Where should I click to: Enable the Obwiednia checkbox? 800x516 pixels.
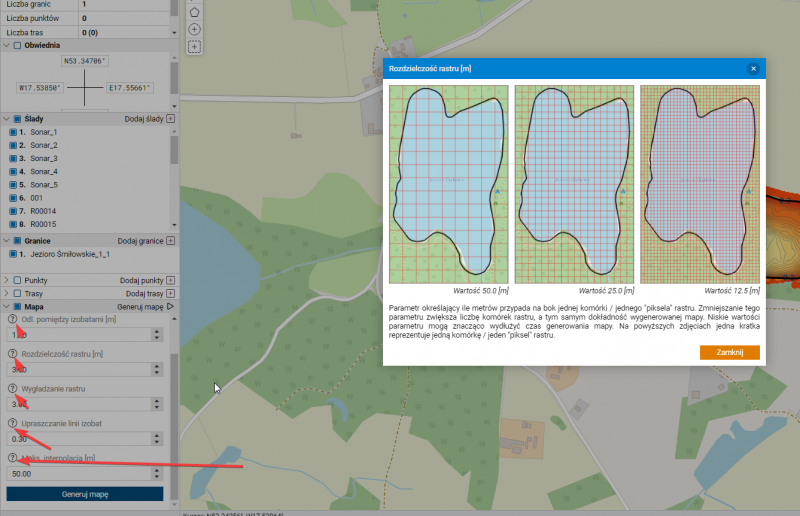point(16,46)
